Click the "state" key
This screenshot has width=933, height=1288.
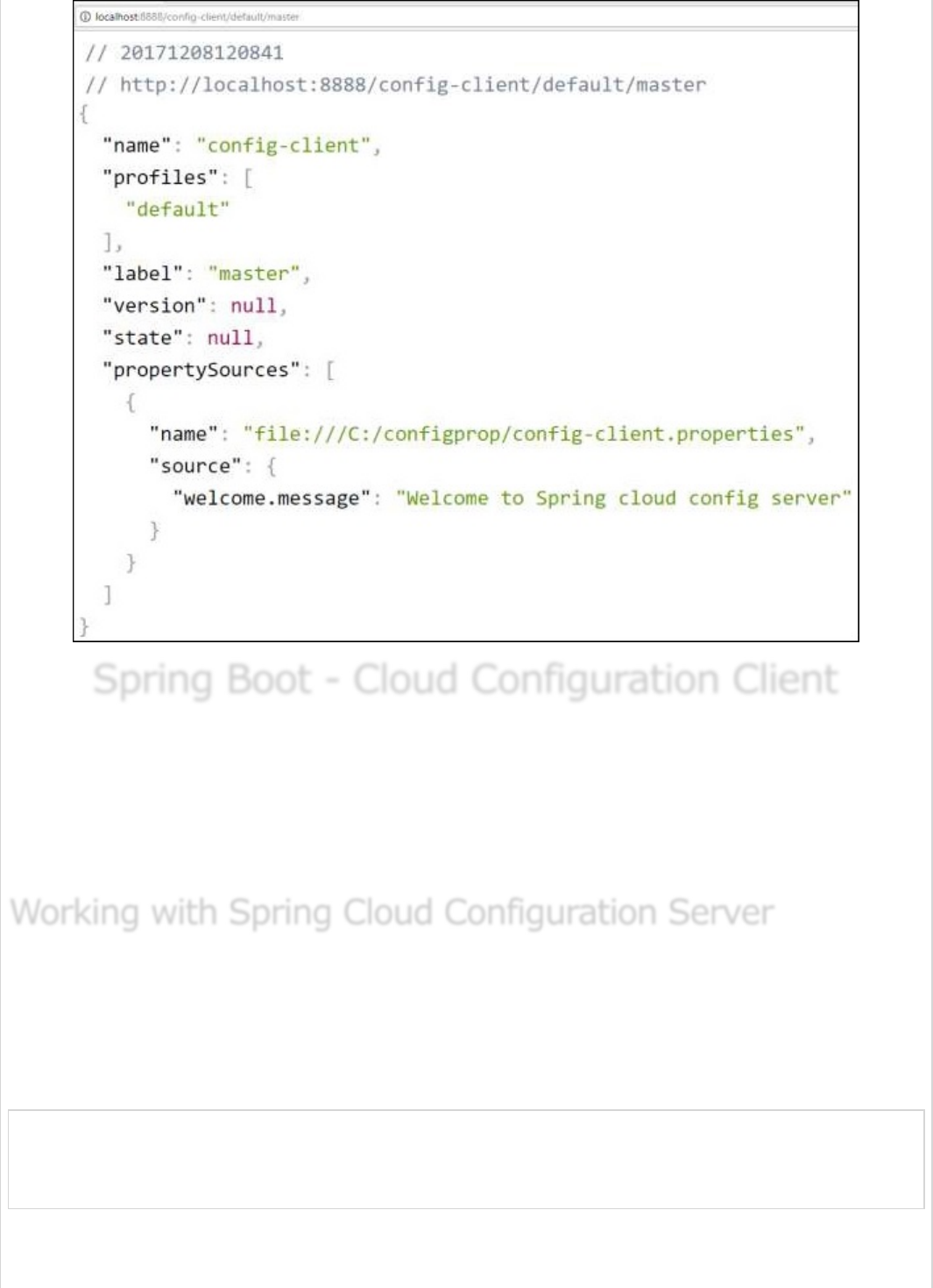tap(142, 338)
